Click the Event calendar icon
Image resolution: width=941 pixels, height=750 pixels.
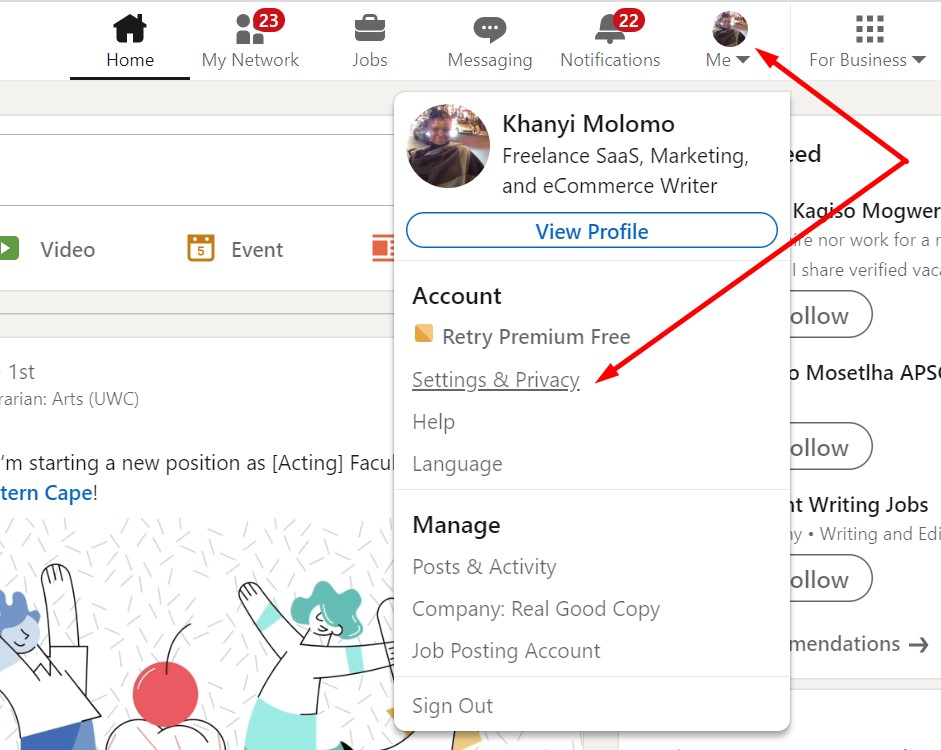point(201,248)
